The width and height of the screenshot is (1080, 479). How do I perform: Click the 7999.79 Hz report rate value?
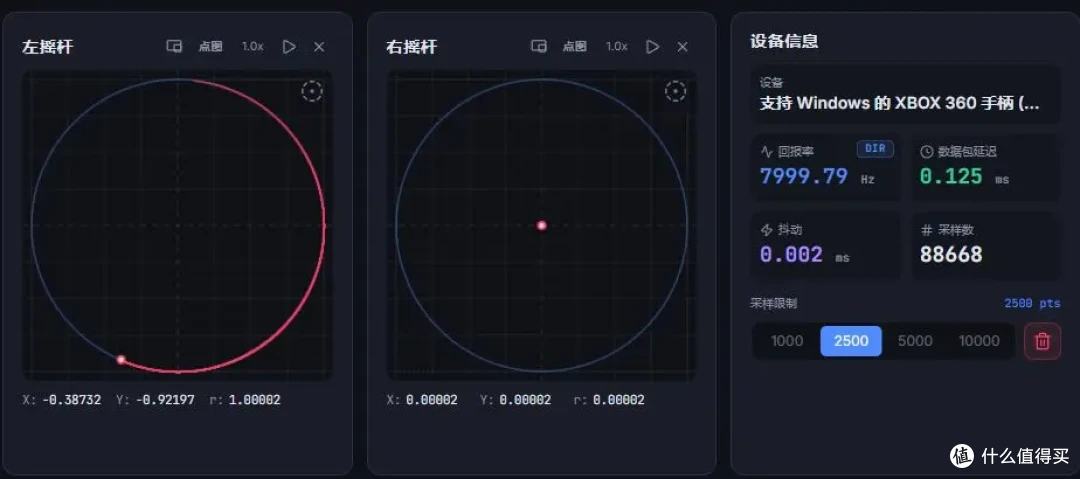pyautogui.click(x=817, y=176)
